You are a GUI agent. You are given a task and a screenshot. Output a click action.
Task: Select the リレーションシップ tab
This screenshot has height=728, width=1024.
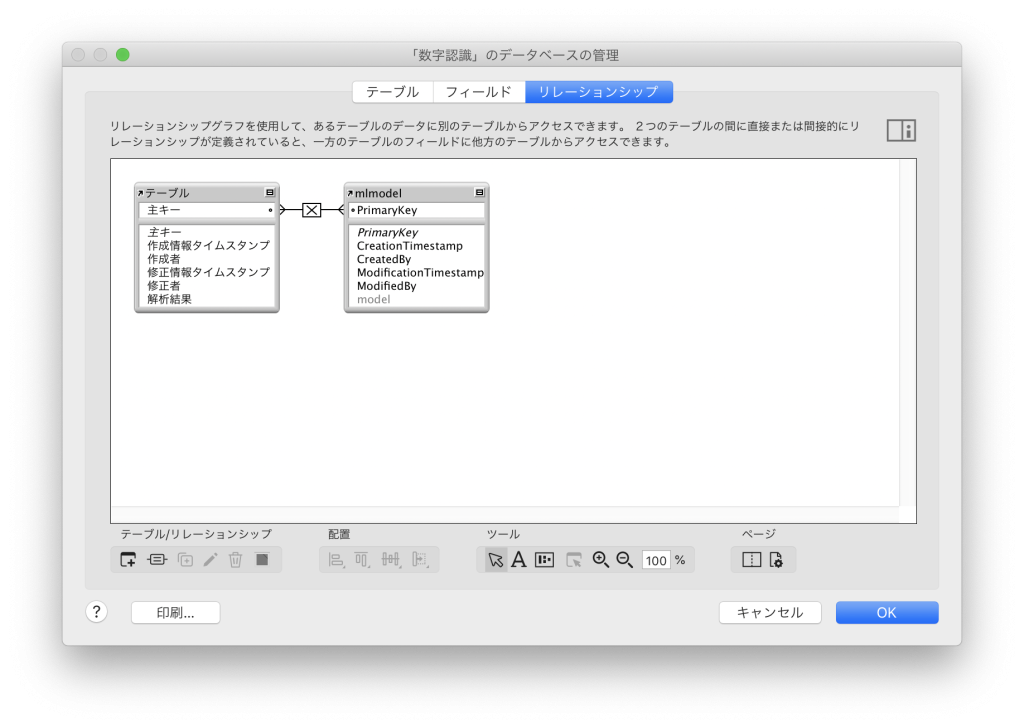click(599, 92)
